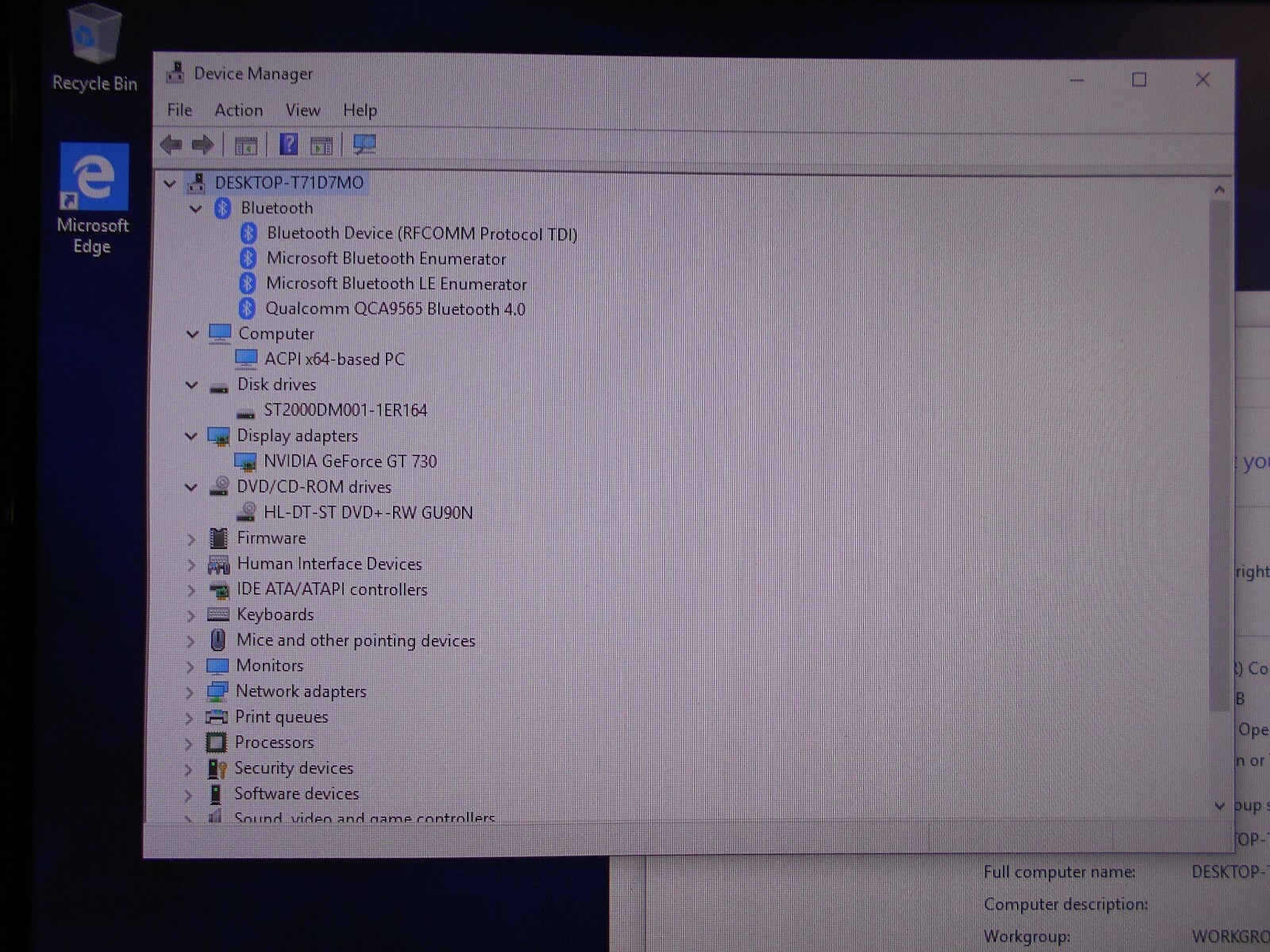Screen dimensions: 1270x952
Task: Select HL-DT-ST DVD+-RW GU90N drive
Action: coord(368,512)
